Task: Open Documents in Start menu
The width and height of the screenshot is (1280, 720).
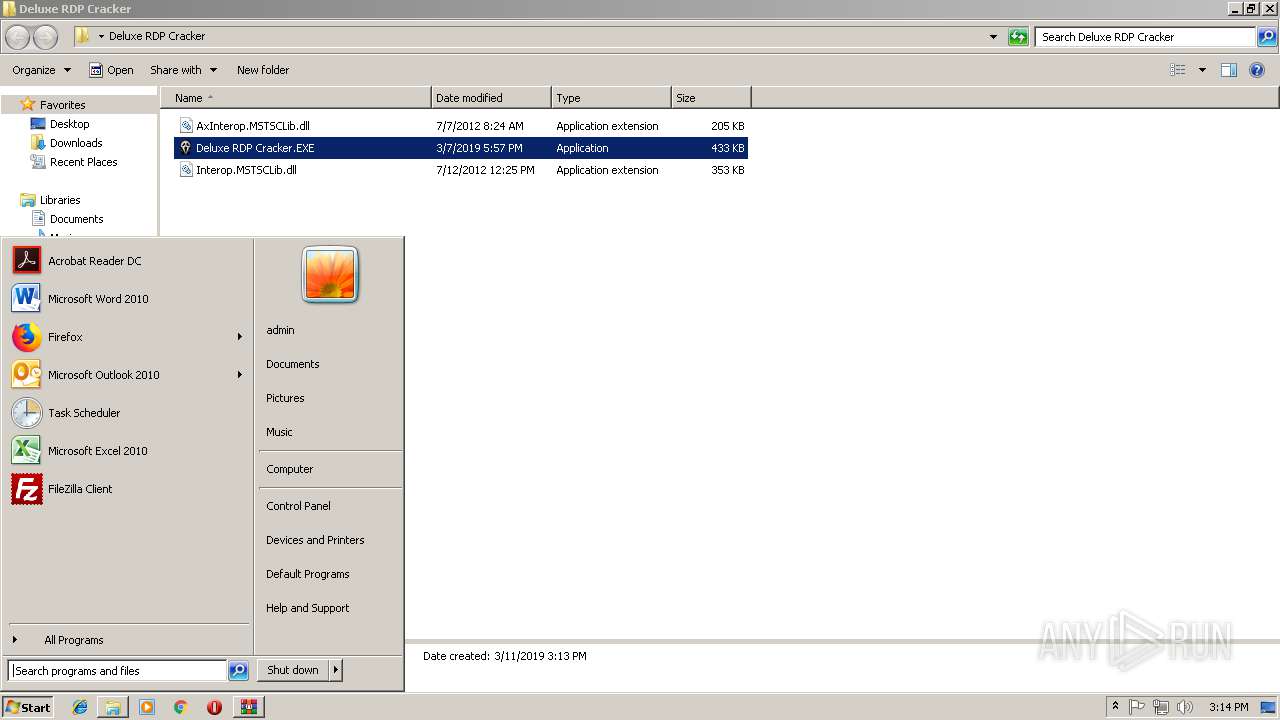Action: pyautogui.click(x=292, y=364)
